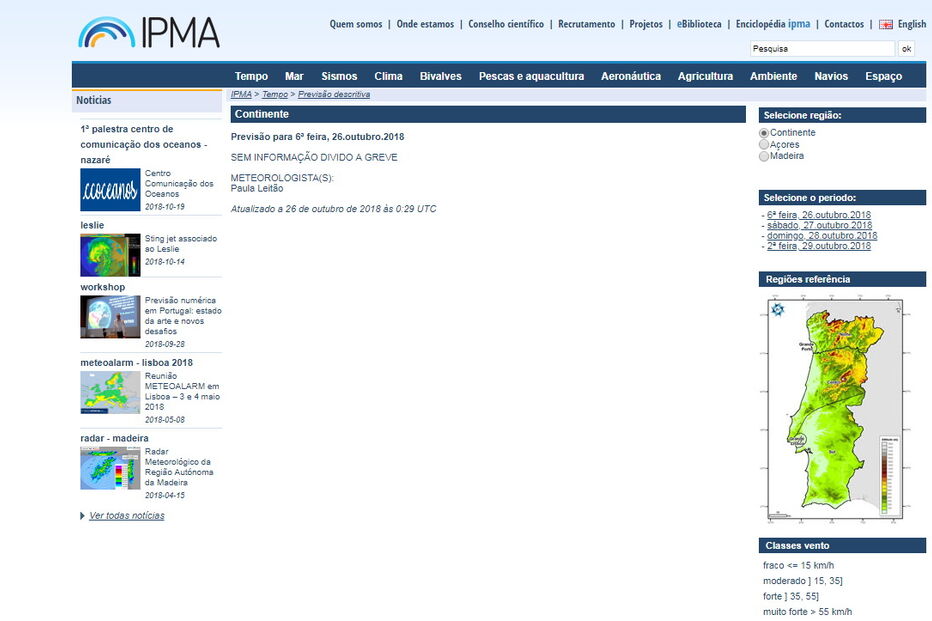This screenshot has width=932, height=621.
Task: Open the Aeronáutica menu
Action: (x=630, y=76)
